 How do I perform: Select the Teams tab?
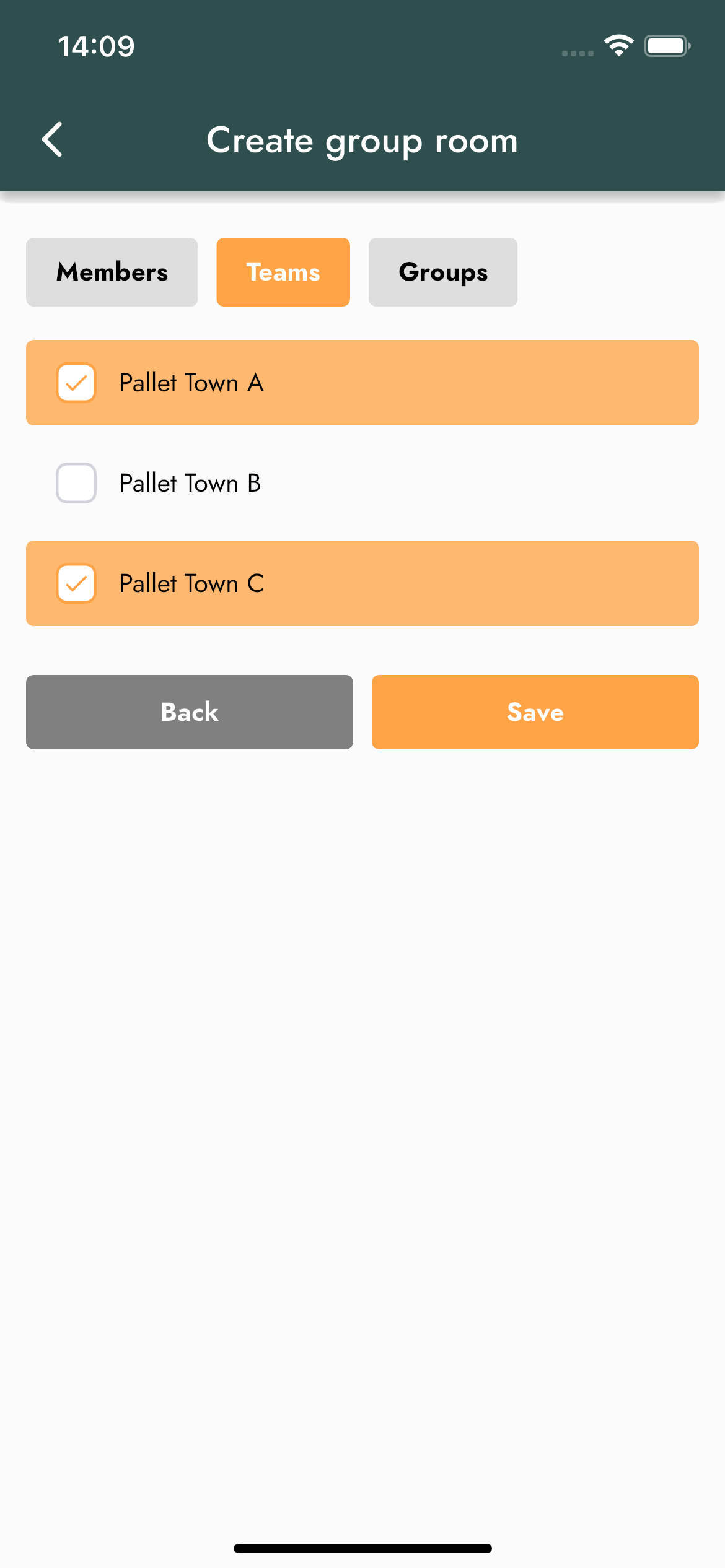pyautogui.click(x=283, y=272)
